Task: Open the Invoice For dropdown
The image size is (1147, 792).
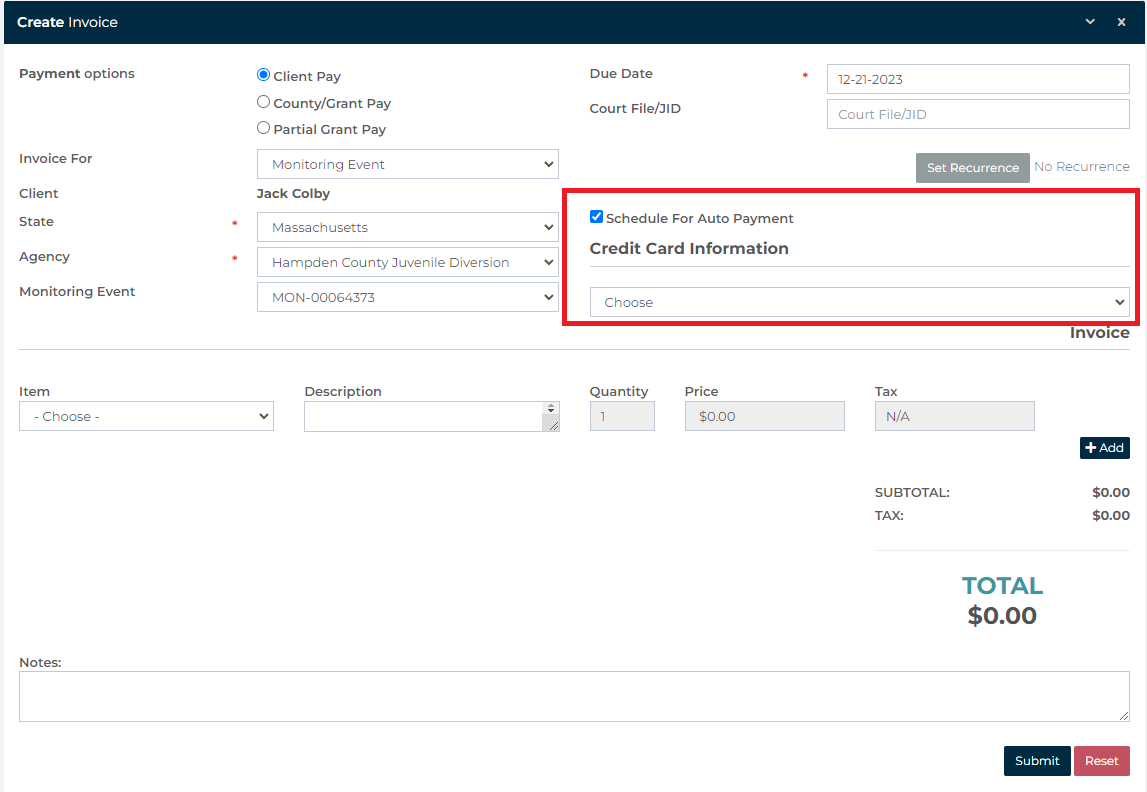Action: (x=407, y=164)
